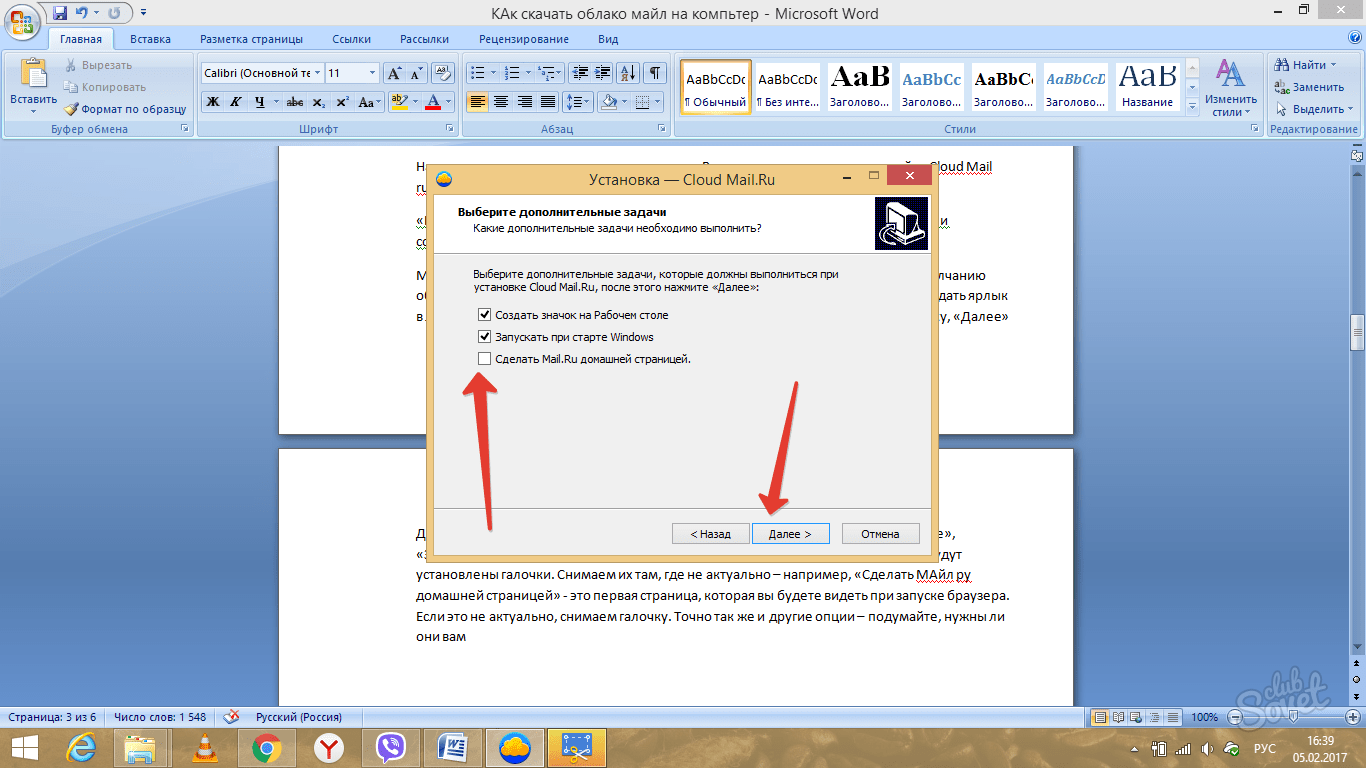
Task: Apply italic formatting with the К button
Action: (x=236, y=102)
